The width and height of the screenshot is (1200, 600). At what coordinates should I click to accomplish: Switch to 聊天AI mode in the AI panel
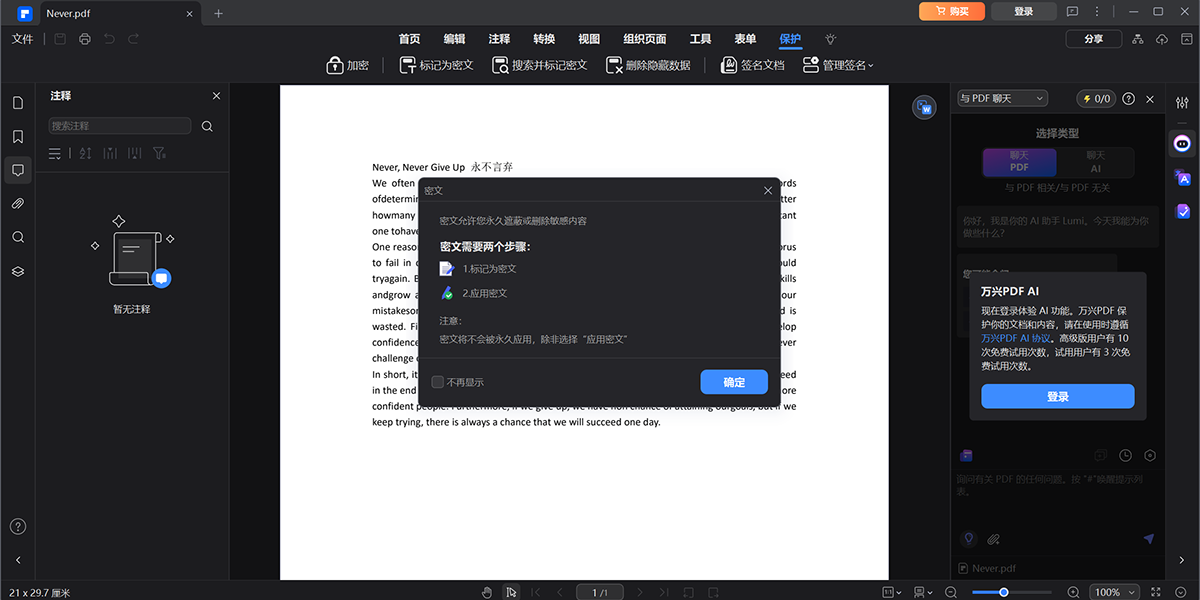[1097, 162]
